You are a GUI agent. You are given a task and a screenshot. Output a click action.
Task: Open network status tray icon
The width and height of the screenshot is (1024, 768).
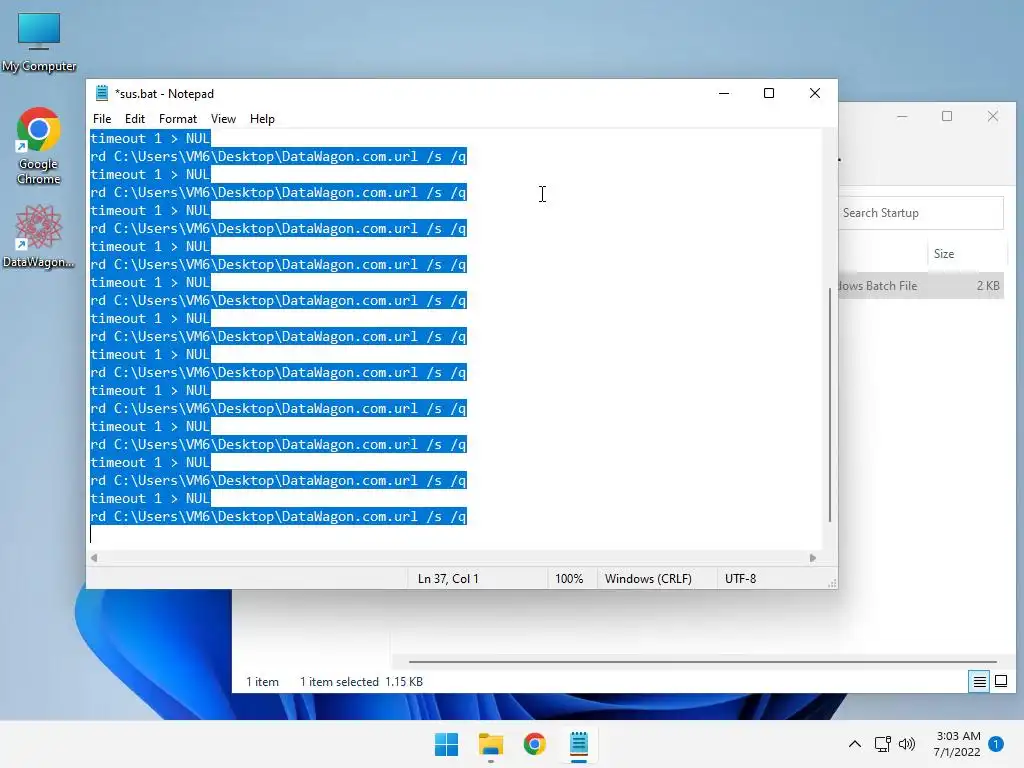pos(882,744)
